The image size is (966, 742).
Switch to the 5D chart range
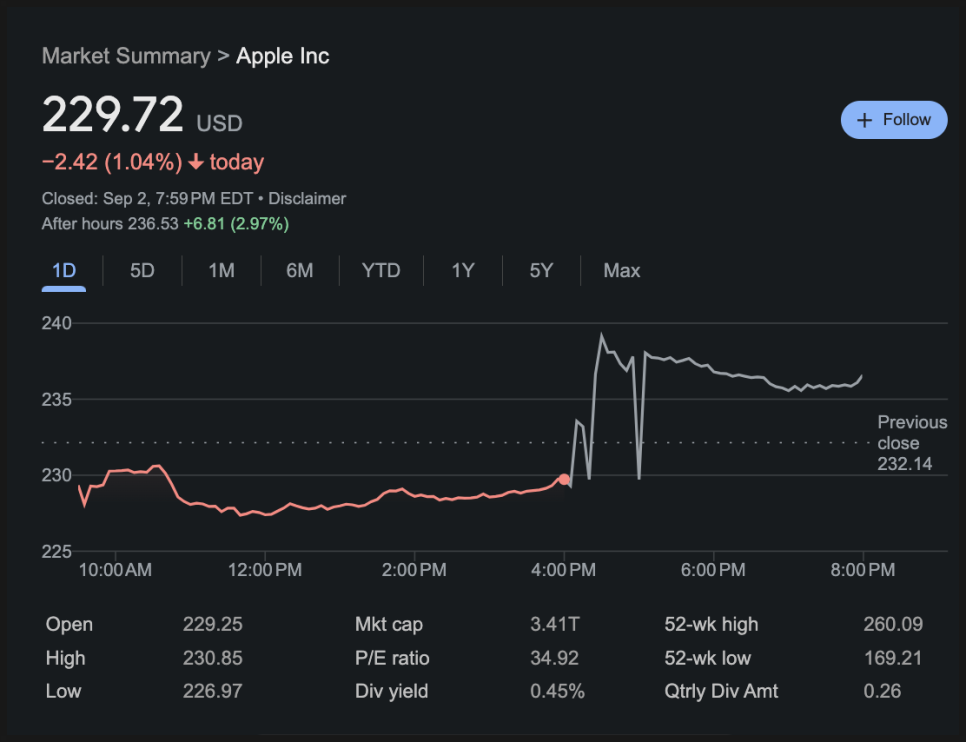point(142,271)
